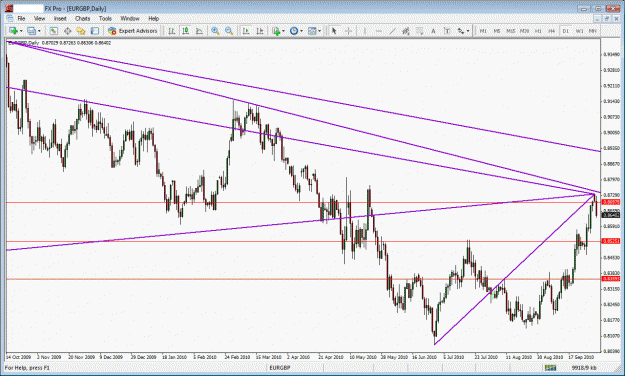Select the W1 timeframe button

579,31
